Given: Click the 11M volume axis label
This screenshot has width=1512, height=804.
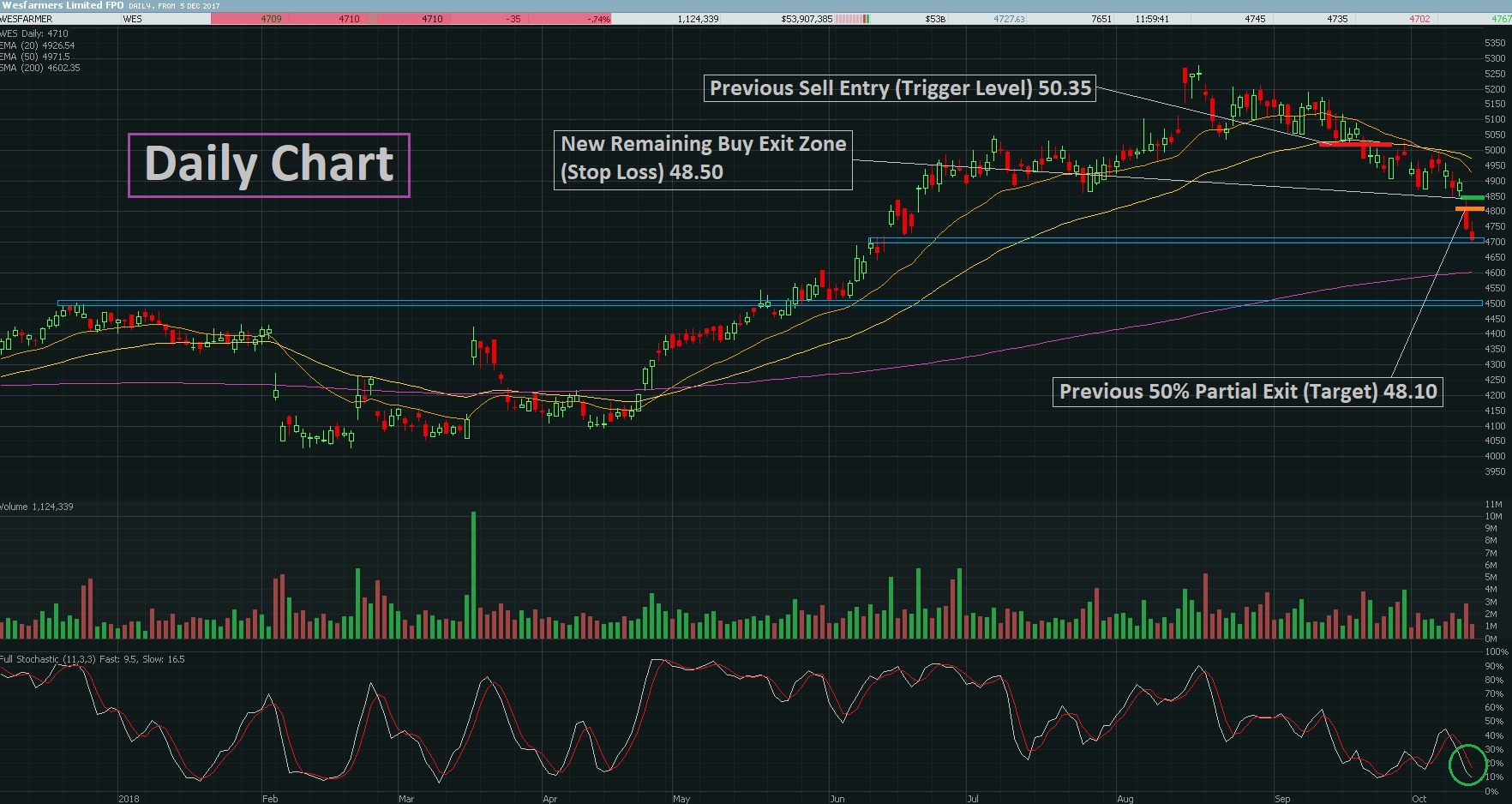Looking at the screenshot, I should pyautogui.click(x=1493, y=505).
